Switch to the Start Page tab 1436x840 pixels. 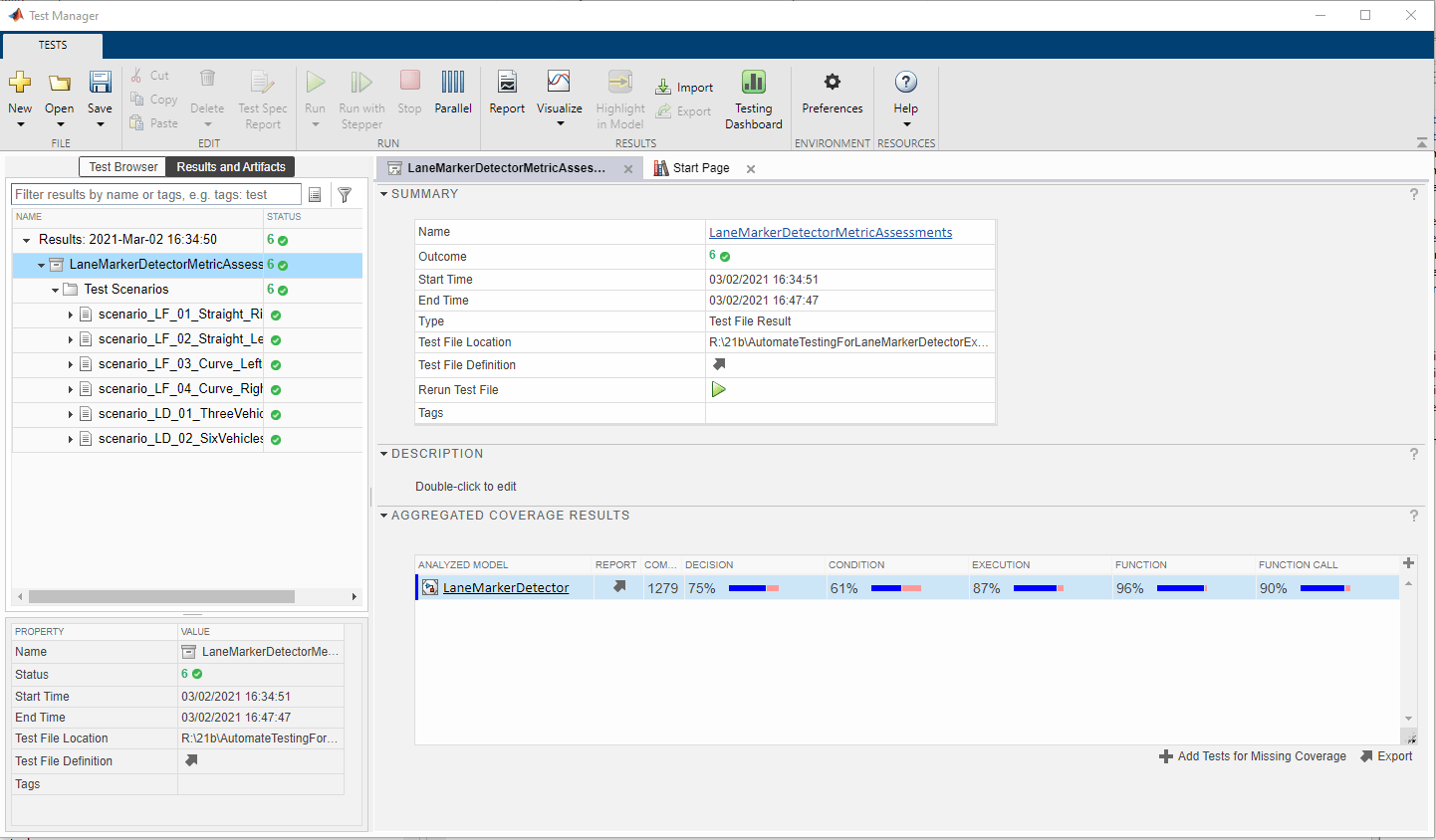700,168
